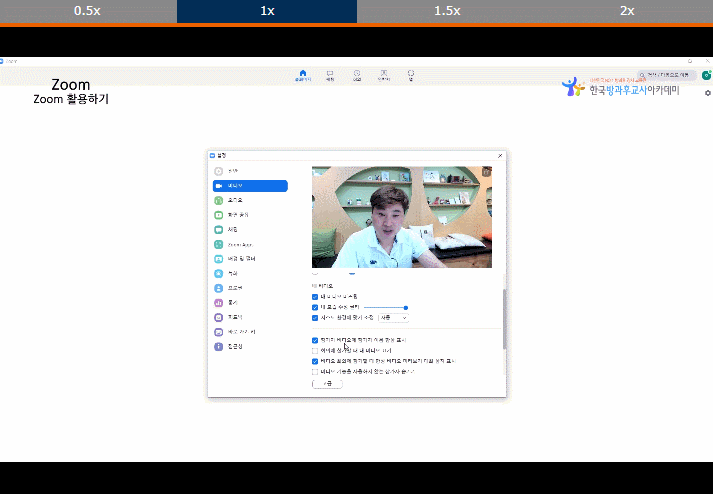Image resolution: width=713 pixels, height=494 pixels.
Task: Click the Advanced button below the checkboxes
Action: 327,383
